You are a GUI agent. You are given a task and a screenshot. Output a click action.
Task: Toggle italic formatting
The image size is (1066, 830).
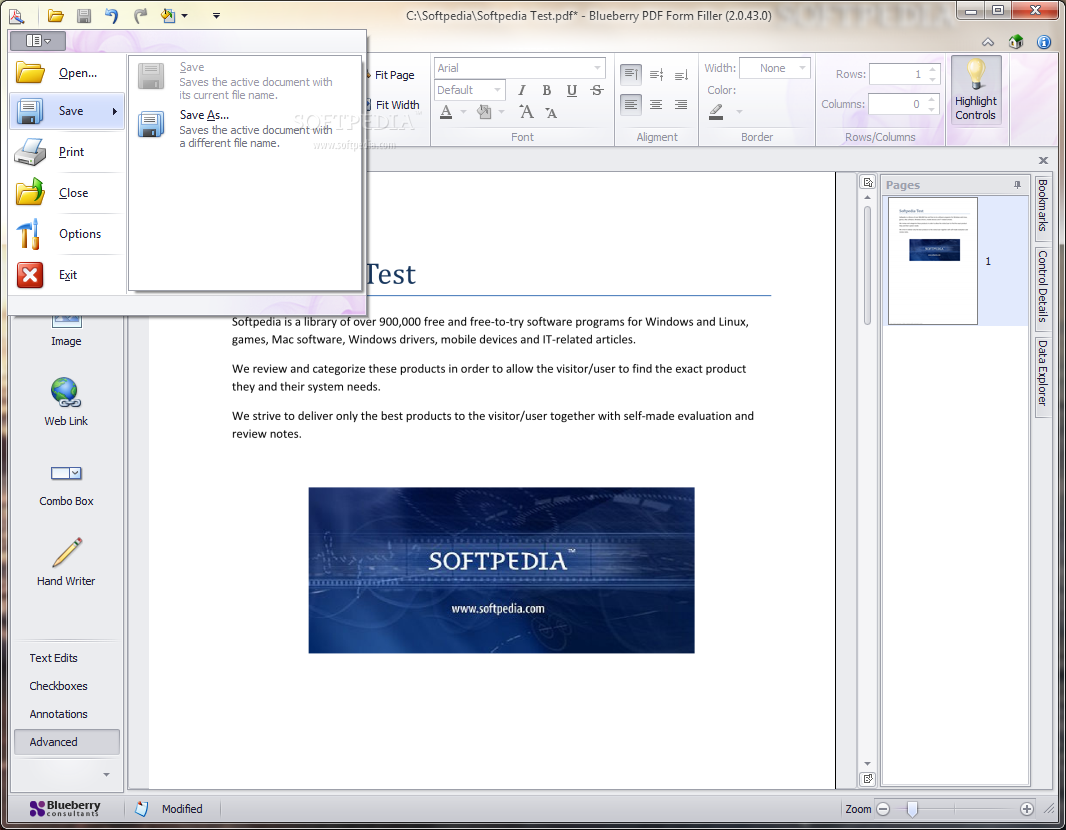coord(521,90)
